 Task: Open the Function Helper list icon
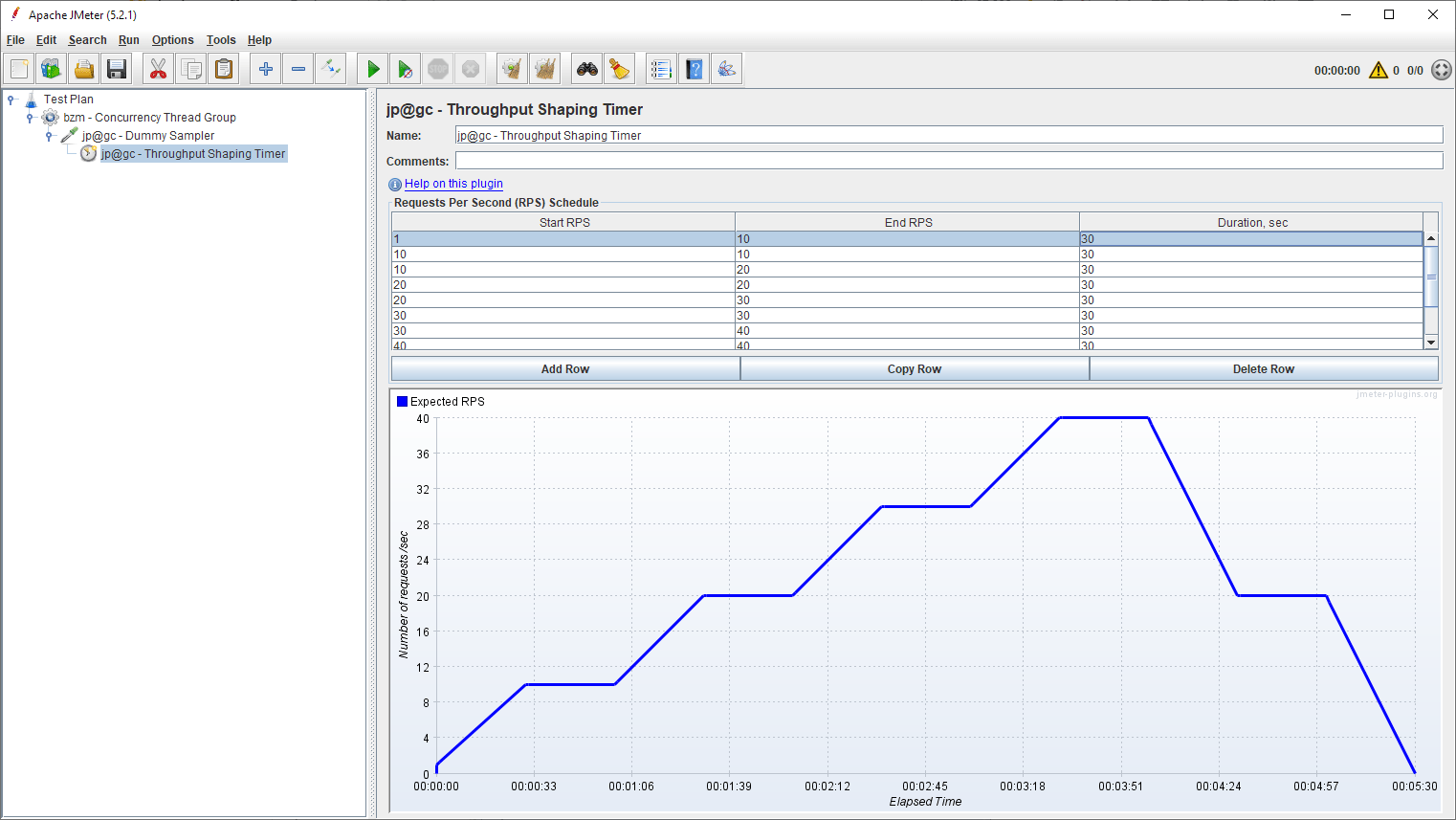click(x=661, y=69)
